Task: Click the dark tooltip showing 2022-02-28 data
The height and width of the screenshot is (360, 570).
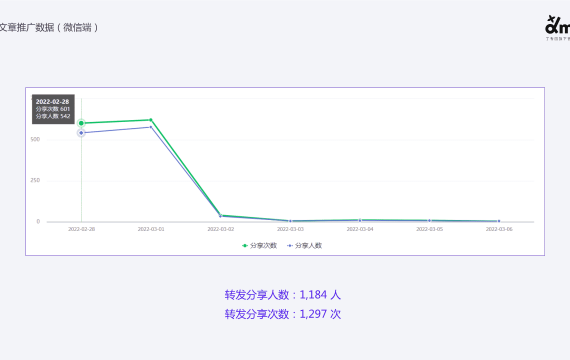Action: click(53, 109)
